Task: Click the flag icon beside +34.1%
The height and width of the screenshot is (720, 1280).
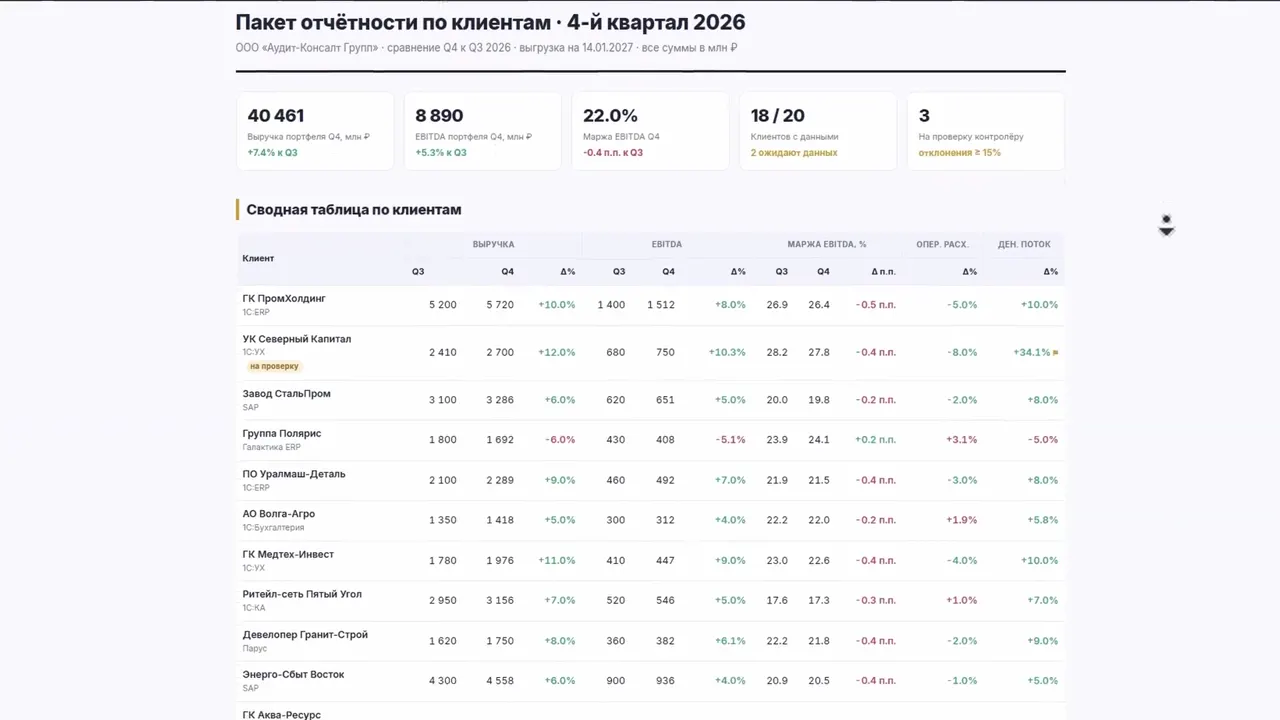Action: click(x=1056, y=353)
